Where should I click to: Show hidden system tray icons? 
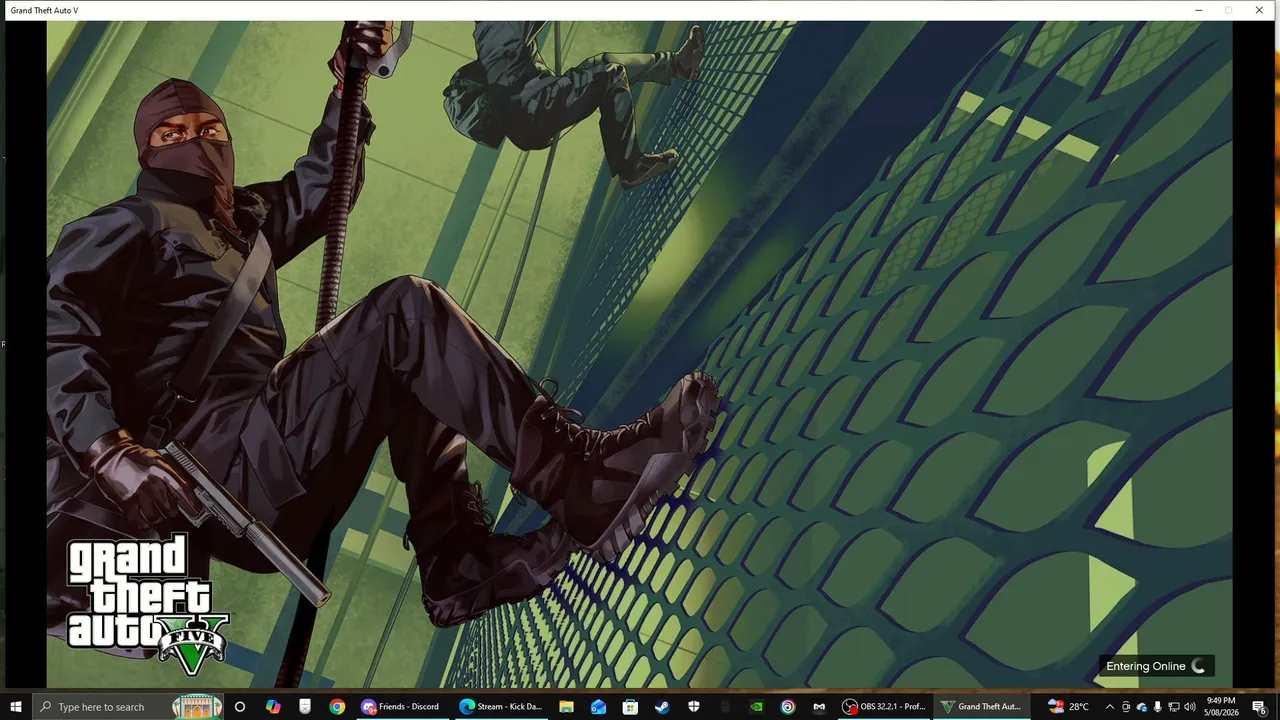[1109, 706]
